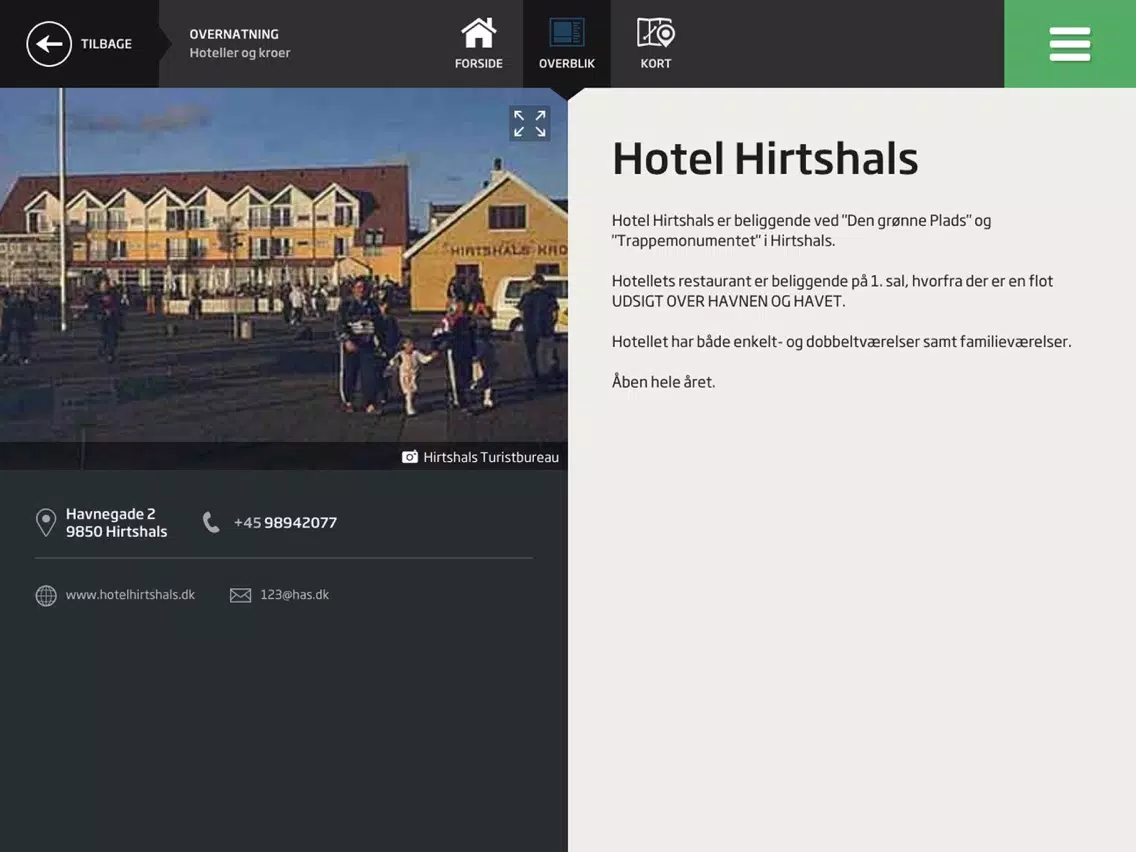The height and width of the screenshot is (852, 1136).
Task: Click Hoteller og kroer breadcrumb
Action: pos(240,53)
